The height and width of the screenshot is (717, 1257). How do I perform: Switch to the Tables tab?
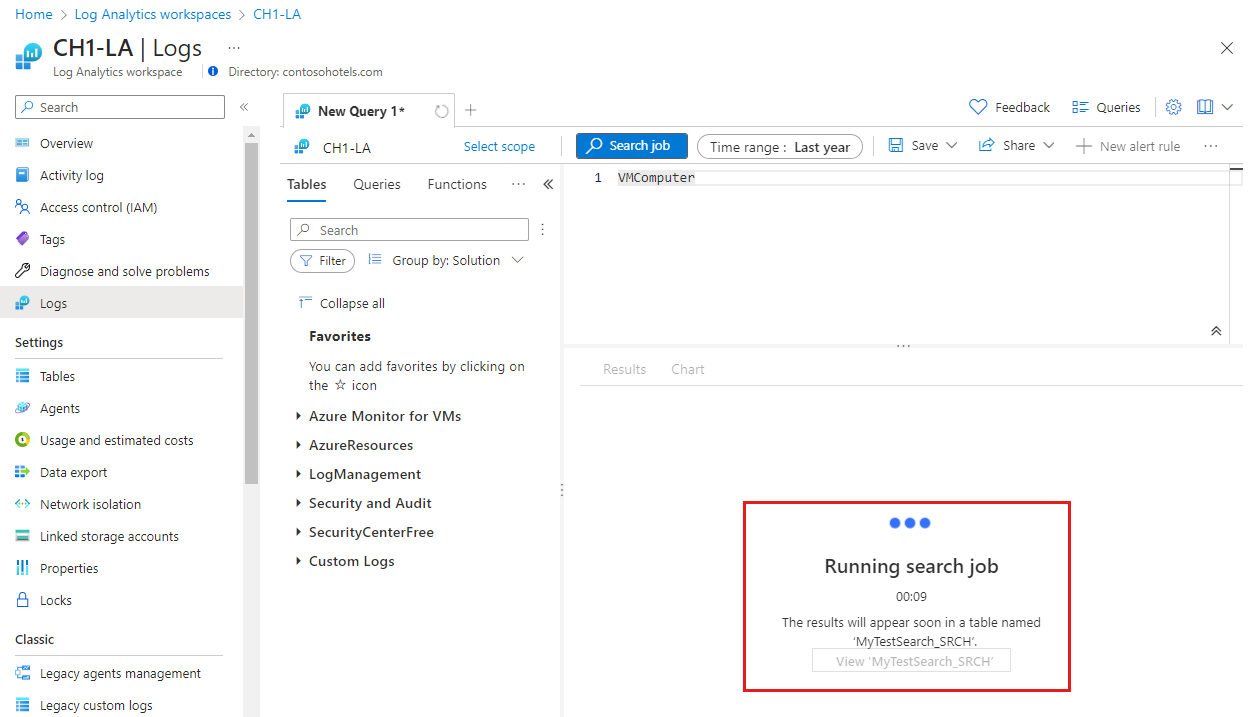point(307,184)
